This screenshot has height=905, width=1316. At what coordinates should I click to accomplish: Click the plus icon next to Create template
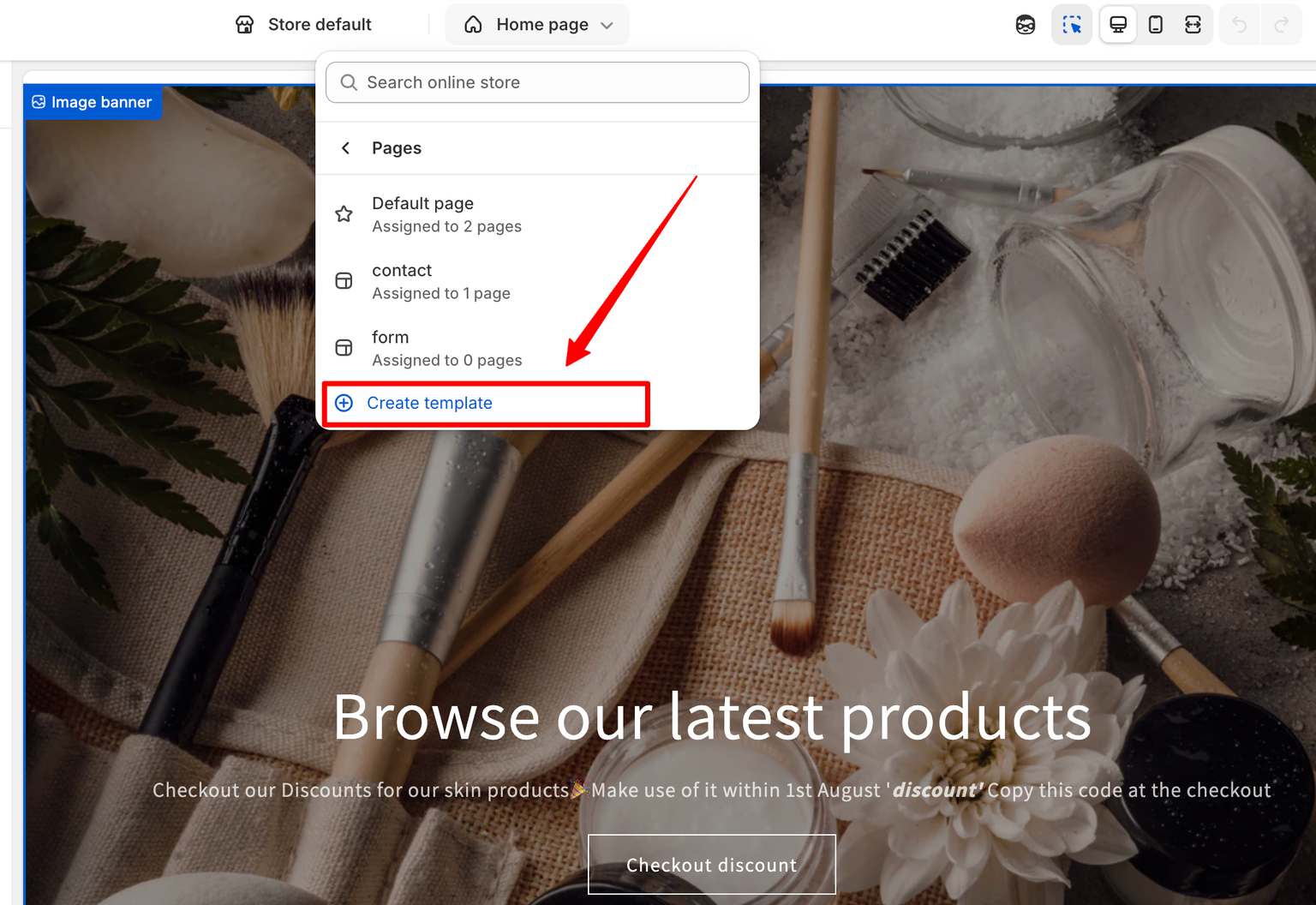tap(344, 403)
